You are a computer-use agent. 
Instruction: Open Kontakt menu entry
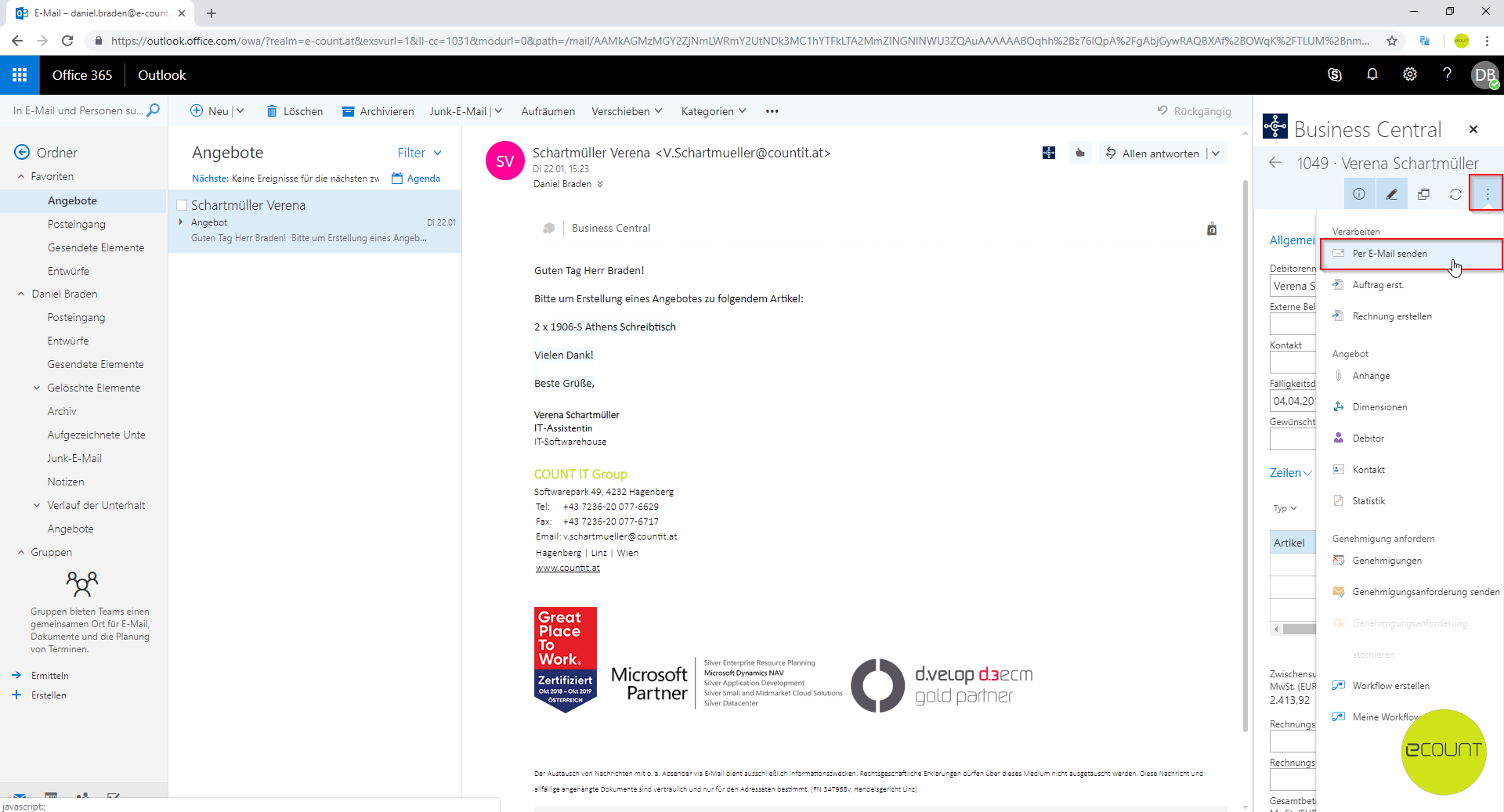pyautogui.click(x=1410, y=470)
